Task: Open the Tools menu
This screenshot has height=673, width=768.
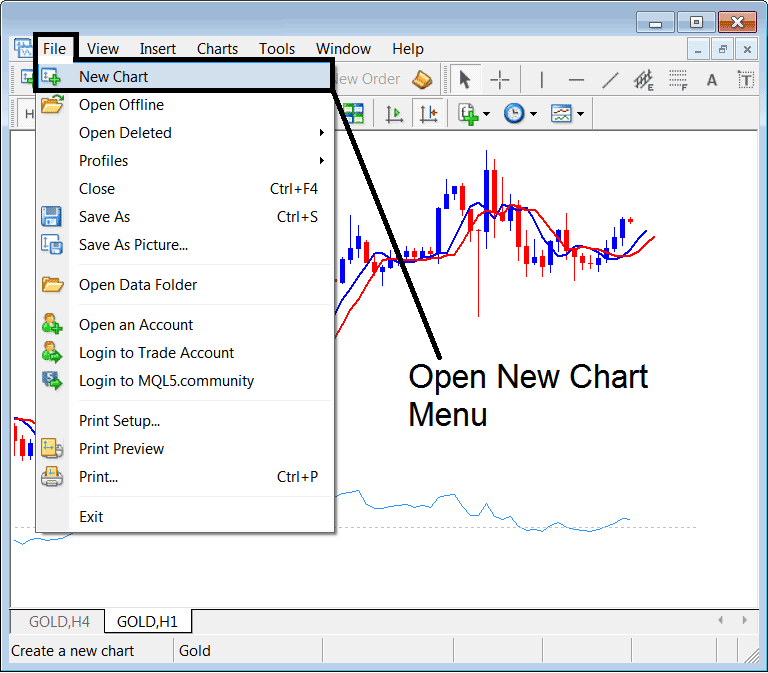Action: coord(277,48)
